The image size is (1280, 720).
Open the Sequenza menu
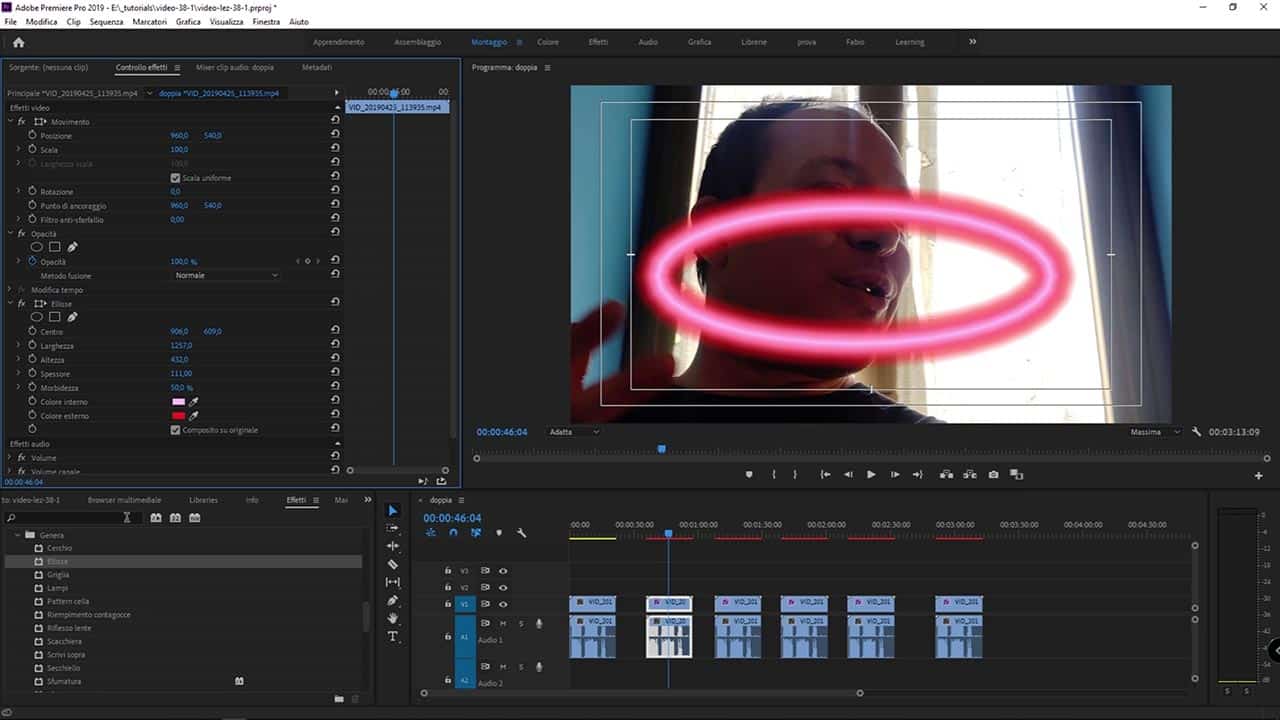[106, 21]
